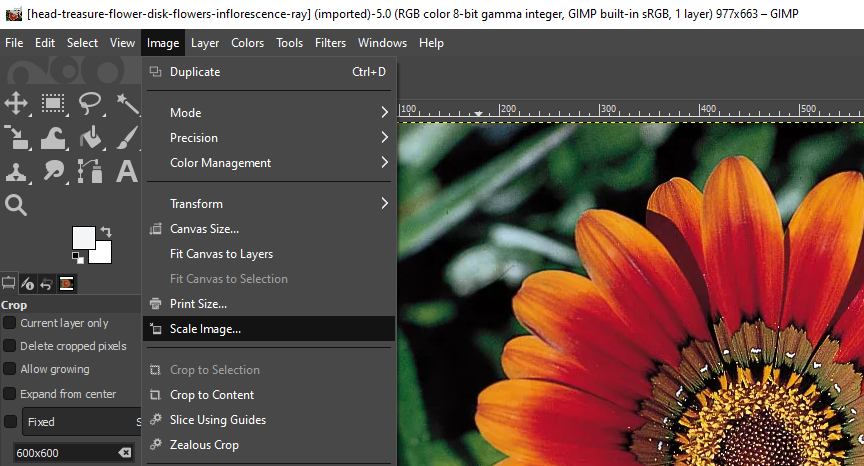
Task: Expand the Mode submenu arrow
Action: 385,112
